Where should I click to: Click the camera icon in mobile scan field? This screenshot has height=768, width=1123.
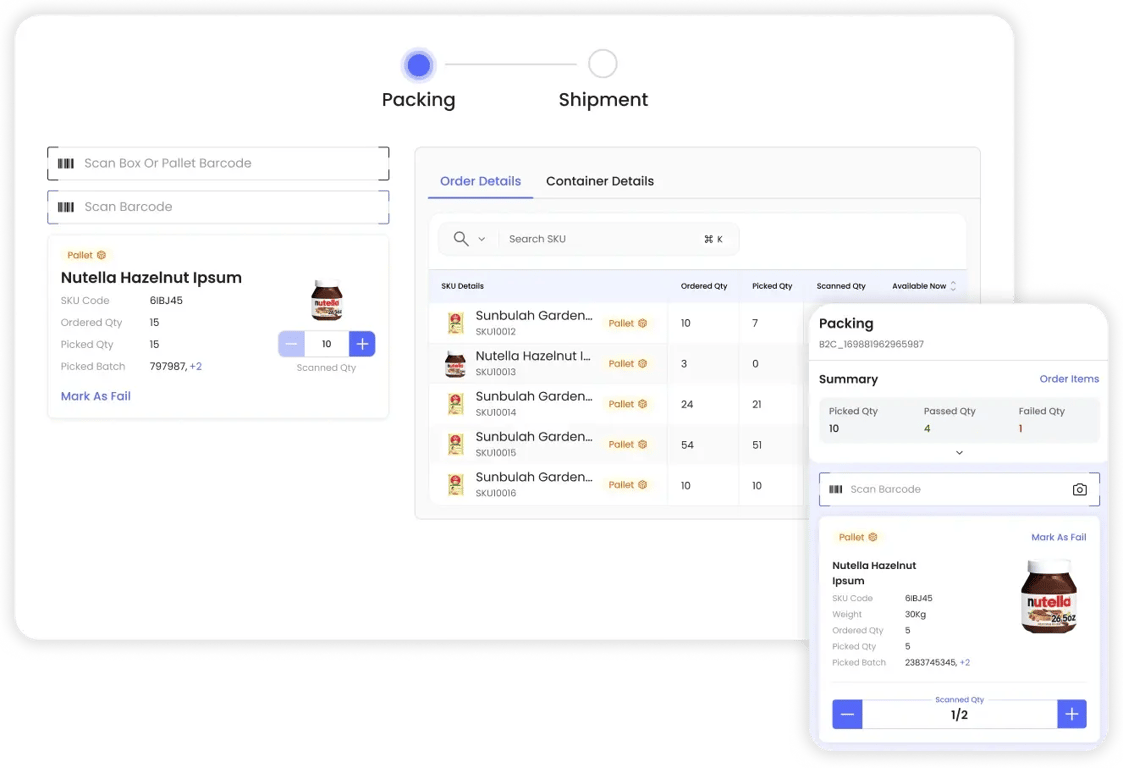coord(1079,489)
